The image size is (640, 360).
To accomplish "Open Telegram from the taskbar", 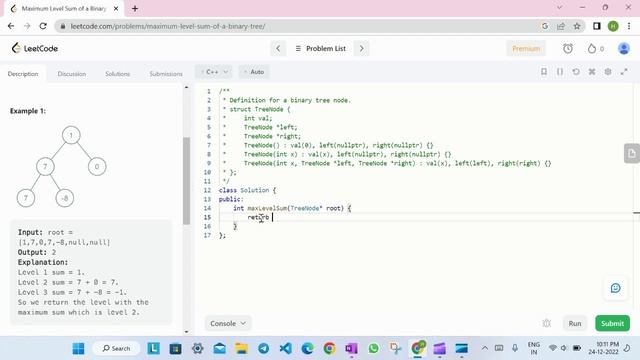I will 263,349.
